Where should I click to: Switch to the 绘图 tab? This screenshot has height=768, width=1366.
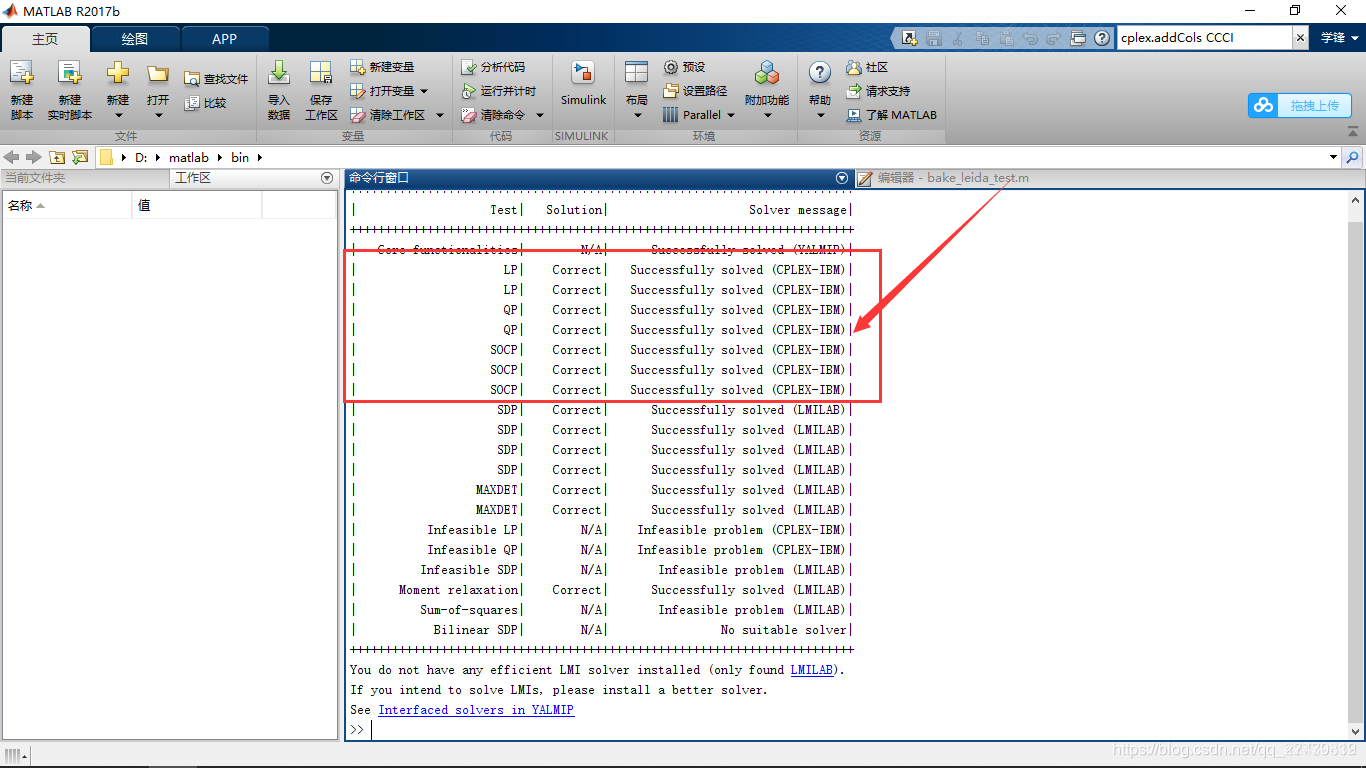135,39
